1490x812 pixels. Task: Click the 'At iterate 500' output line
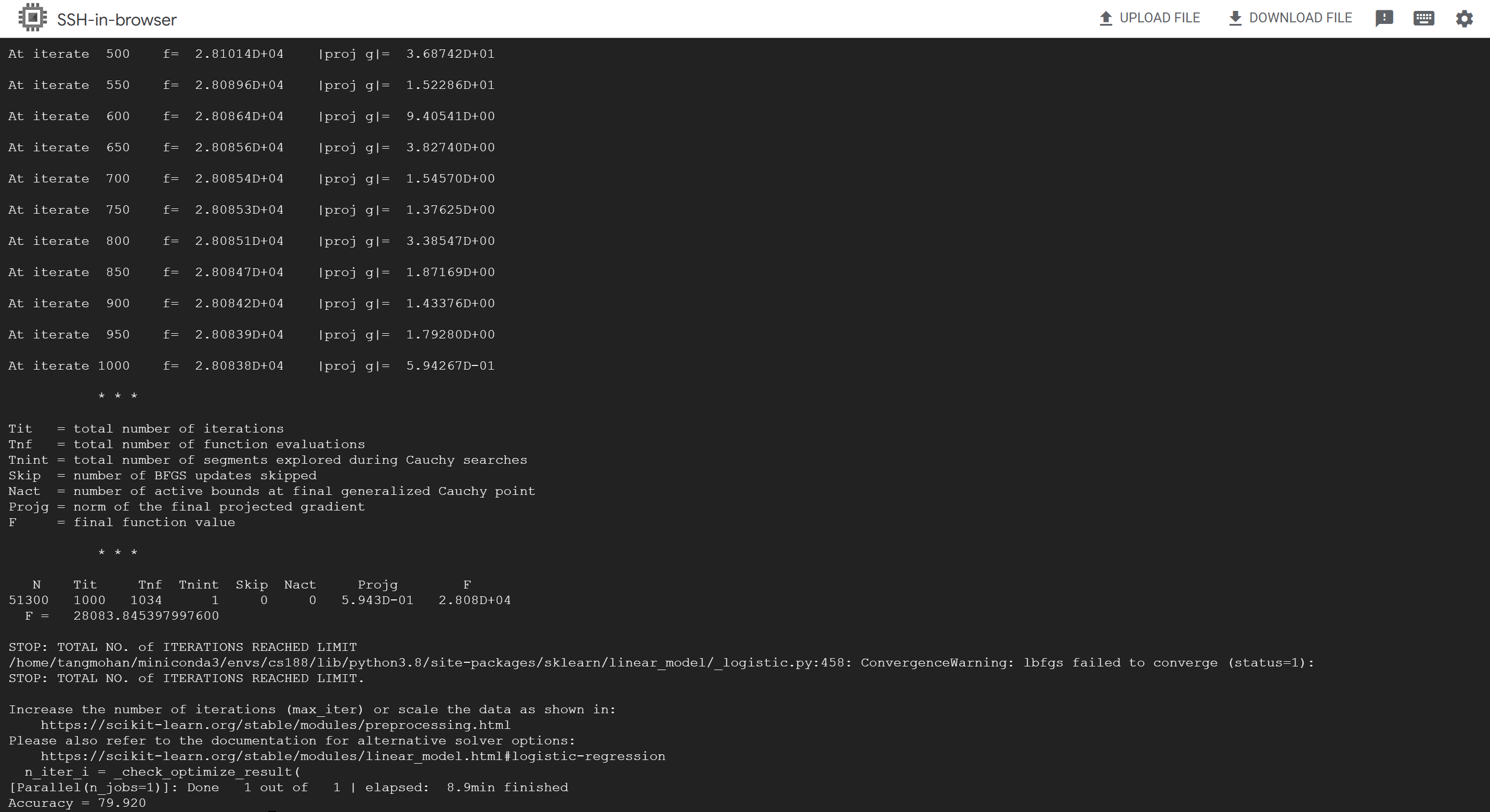tap(252, 54)
